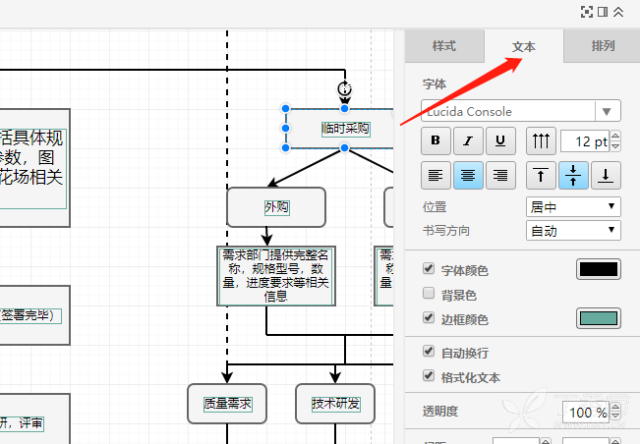Click the top-left resize handle of 临时采购
The height and width of the screenshot is (444, 640).
click(x=286, y=109)
